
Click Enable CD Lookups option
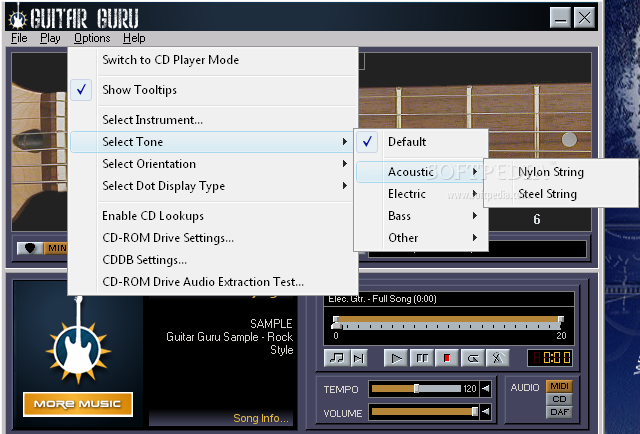click(x=212, y=216)
